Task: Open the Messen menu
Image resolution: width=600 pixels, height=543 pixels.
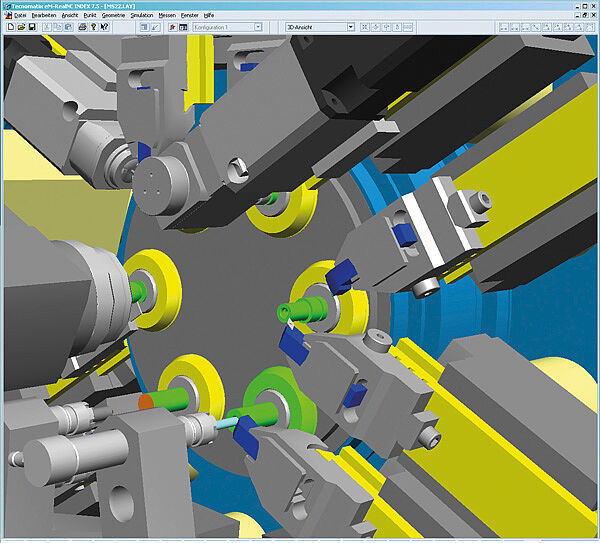Action: [167, 16]
